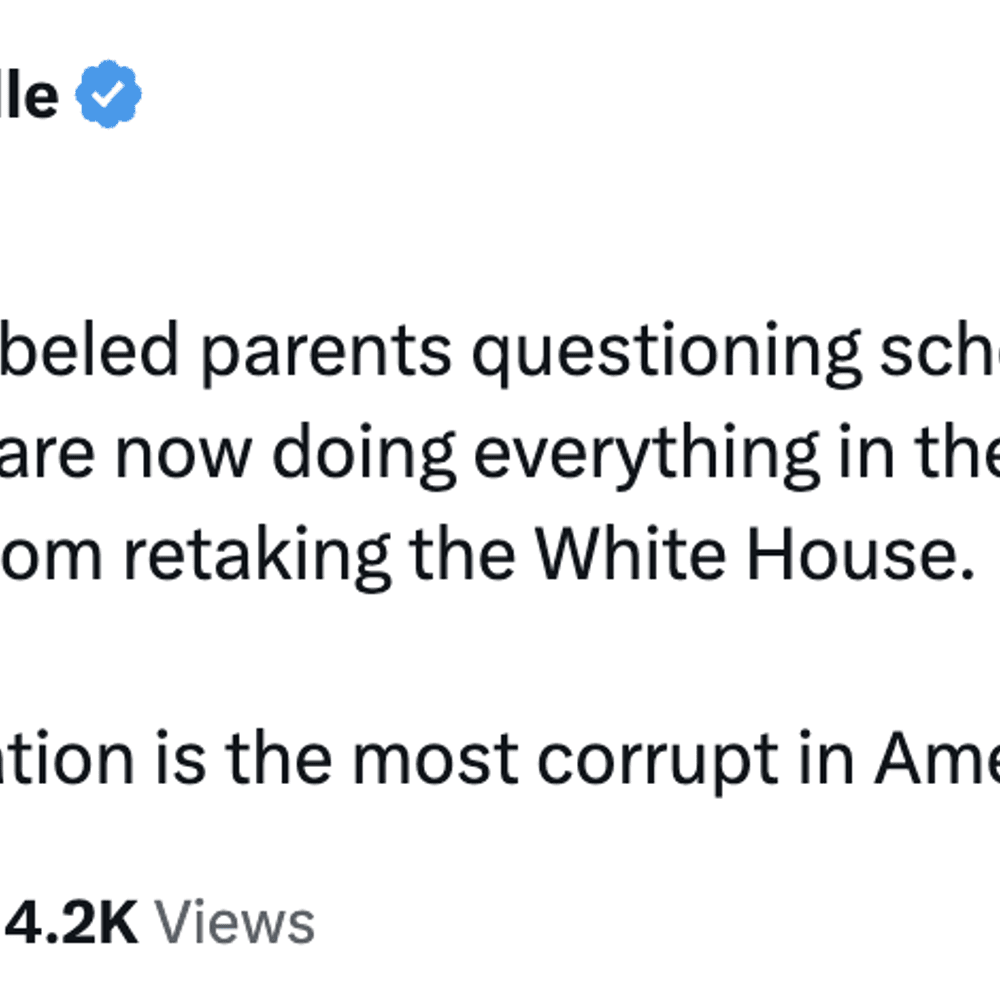
Task: Click the word "White" in the third line
Action: 630,554
